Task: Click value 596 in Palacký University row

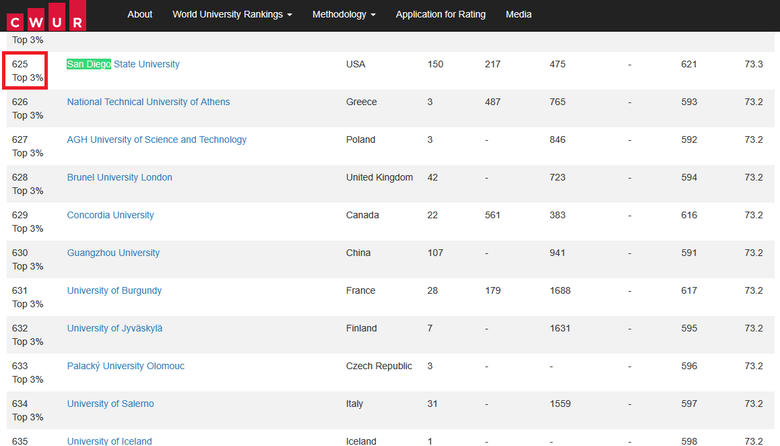Action: pyautogui.click(x=689, y=366)
